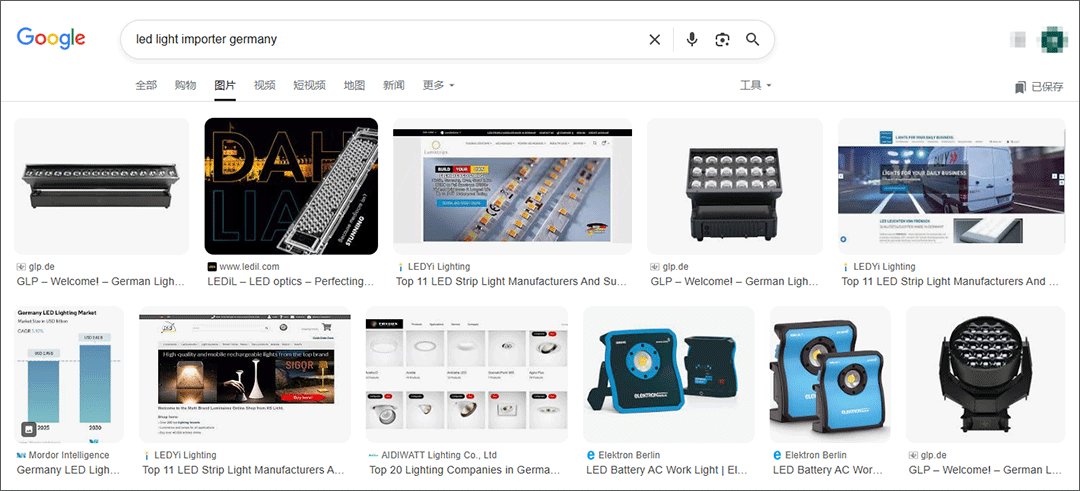Open the Google account avatar

(1053, 39)
